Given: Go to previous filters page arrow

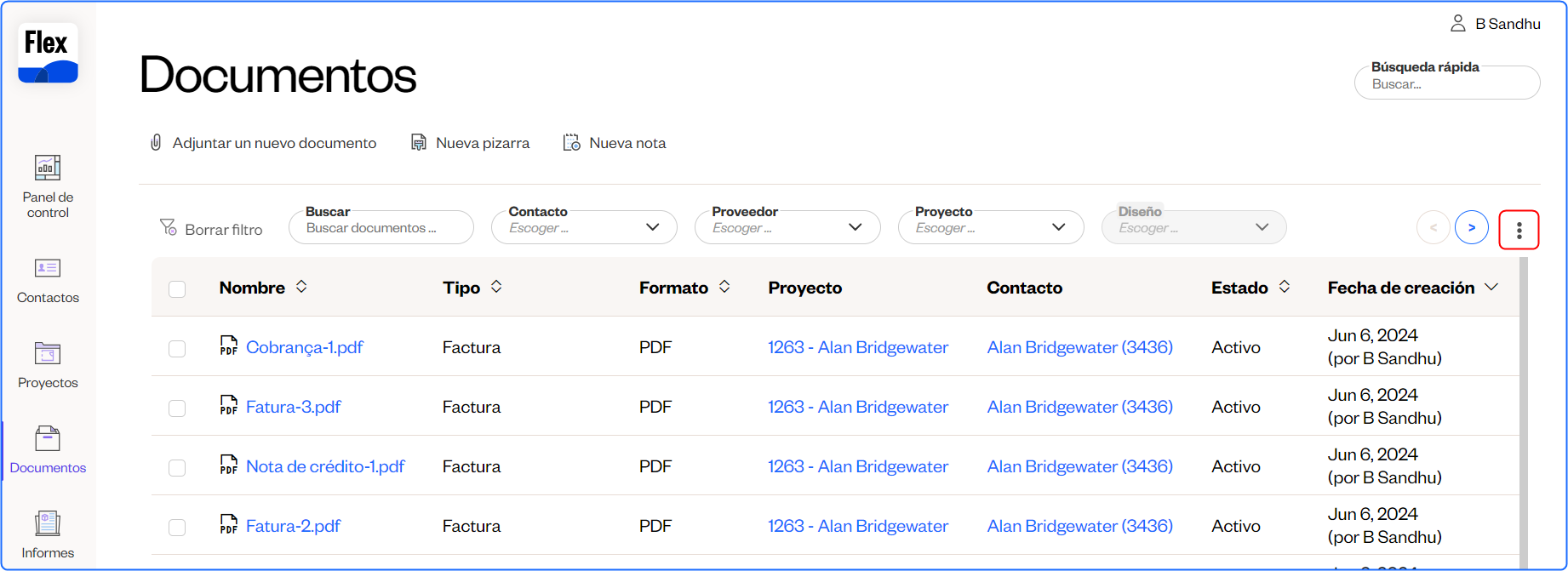Looking at the screenshot, I should point(1434,227).
